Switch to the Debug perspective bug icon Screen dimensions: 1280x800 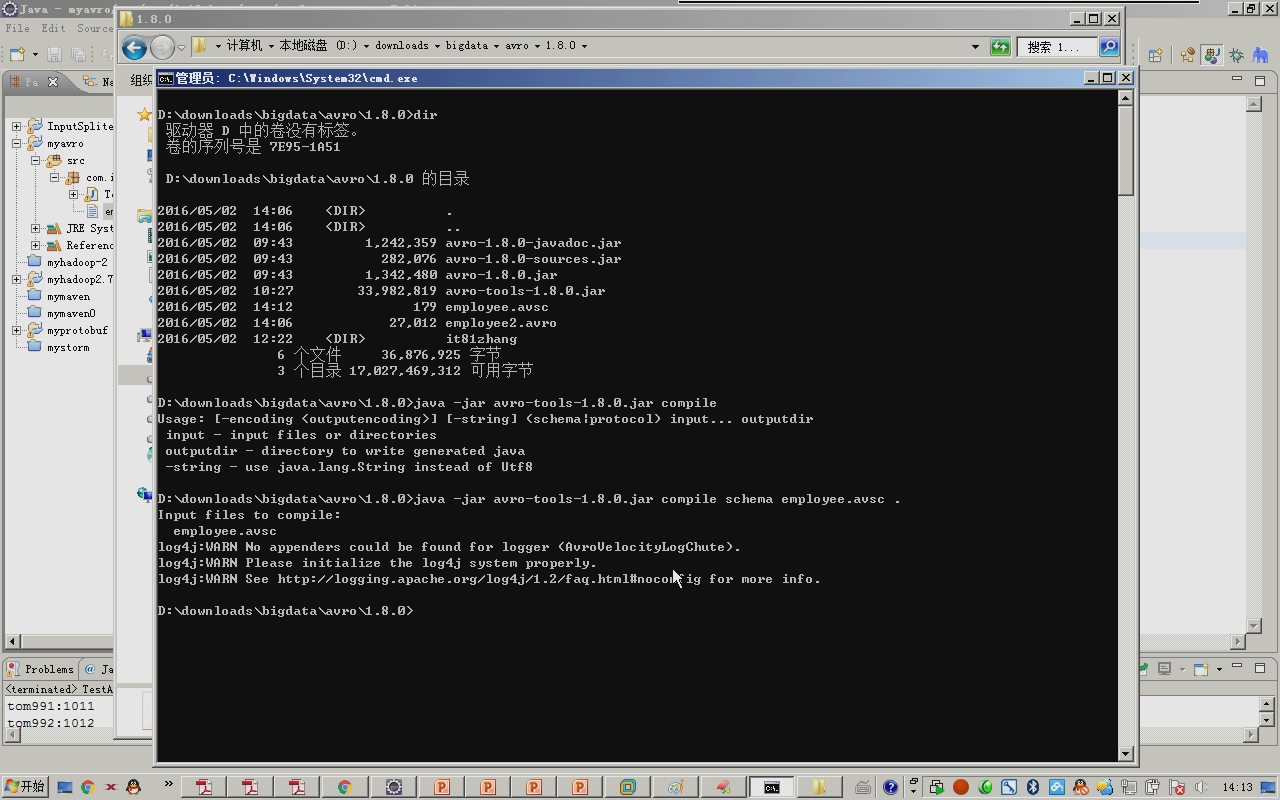coord(1237,55)
